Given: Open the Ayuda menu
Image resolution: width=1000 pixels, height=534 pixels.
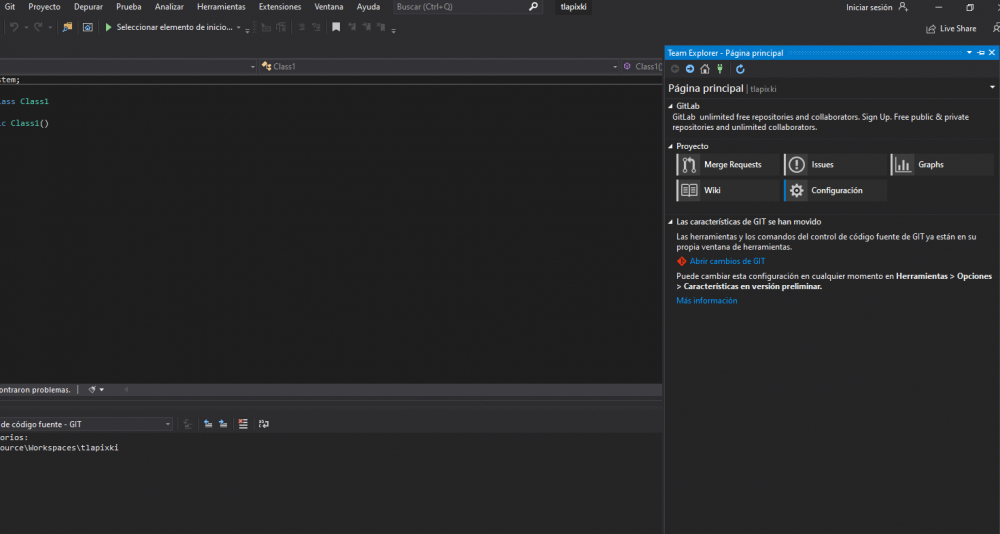Looking at the screenshot, I should pyautogui.click(x=369, y=7).
